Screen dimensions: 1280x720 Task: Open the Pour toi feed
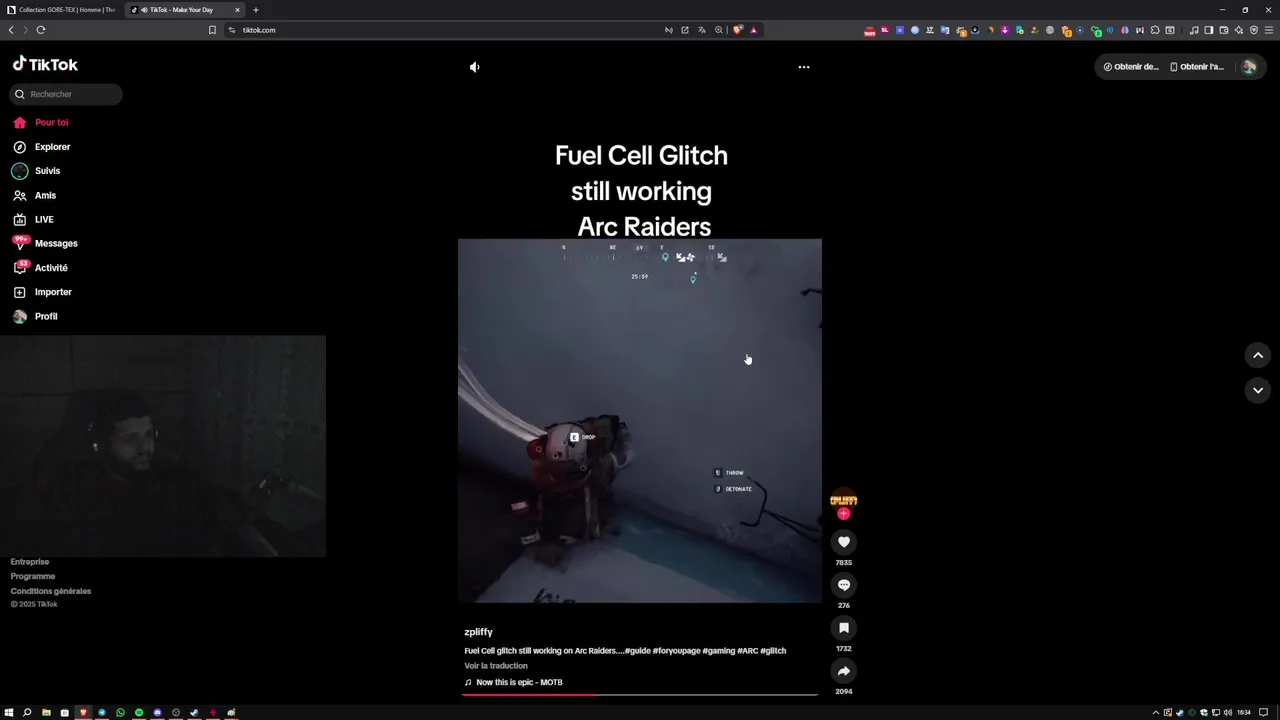41,122
